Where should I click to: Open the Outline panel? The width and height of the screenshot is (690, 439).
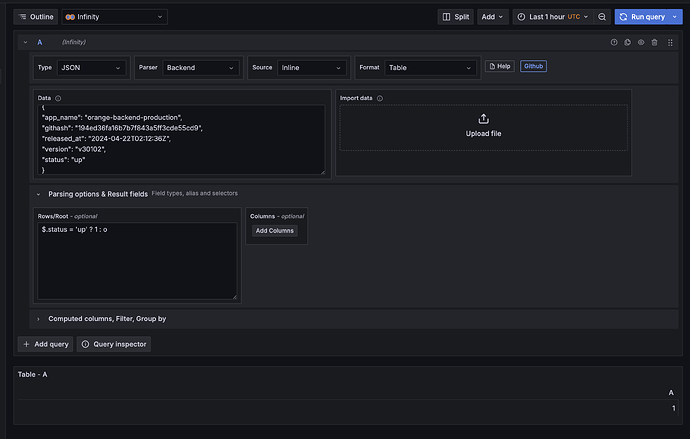click(35, 17)
